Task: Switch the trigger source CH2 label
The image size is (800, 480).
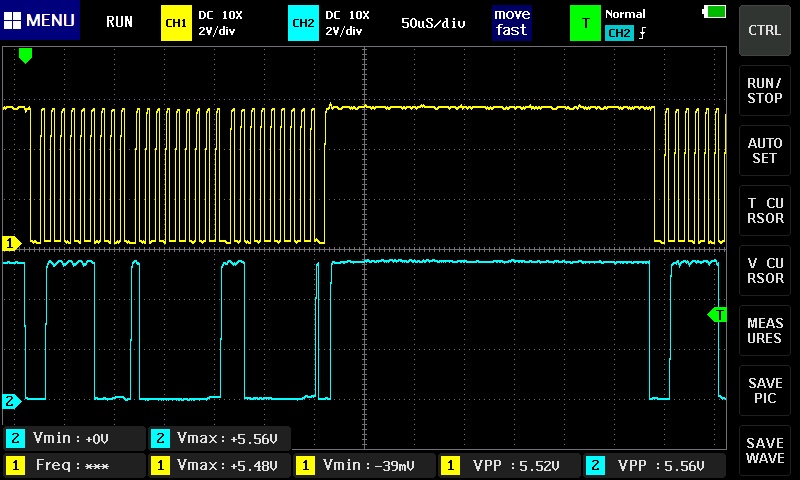Action: [619, 33]
